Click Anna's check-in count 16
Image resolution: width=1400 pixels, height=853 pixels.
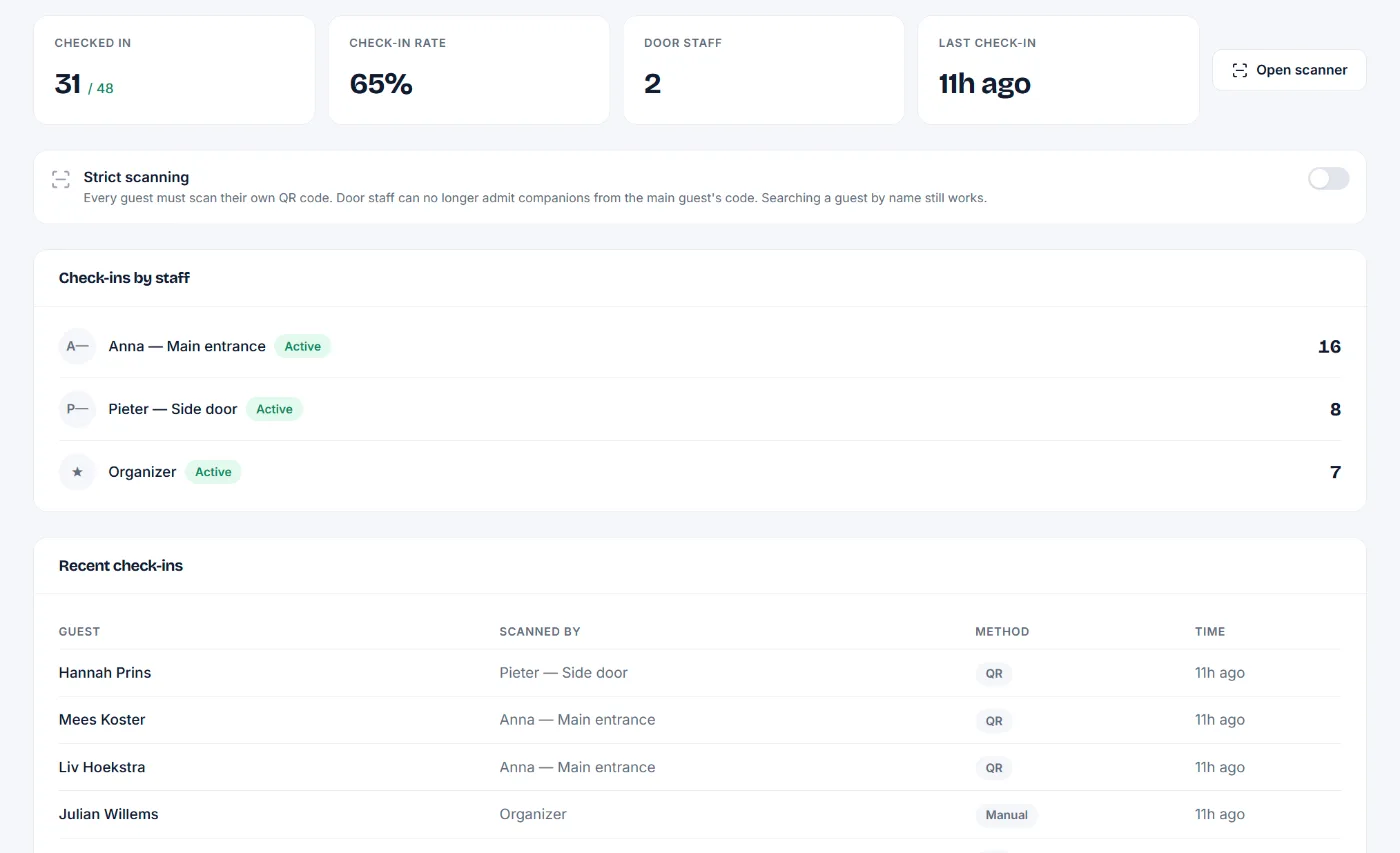pos(1329,347)
